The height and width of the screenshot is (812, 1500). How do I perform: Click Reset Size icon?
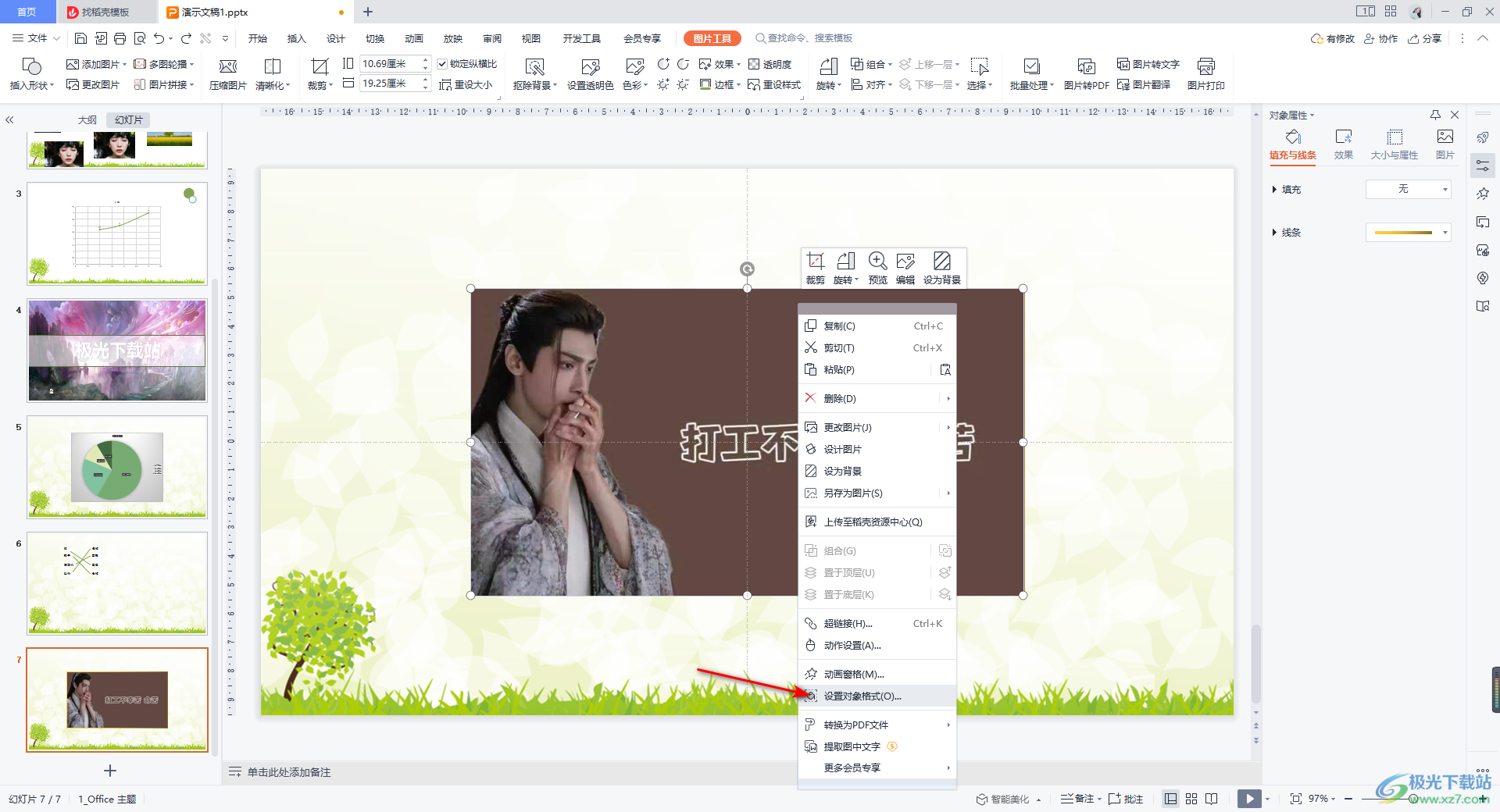pyautogui.click(x=466, y=84)
